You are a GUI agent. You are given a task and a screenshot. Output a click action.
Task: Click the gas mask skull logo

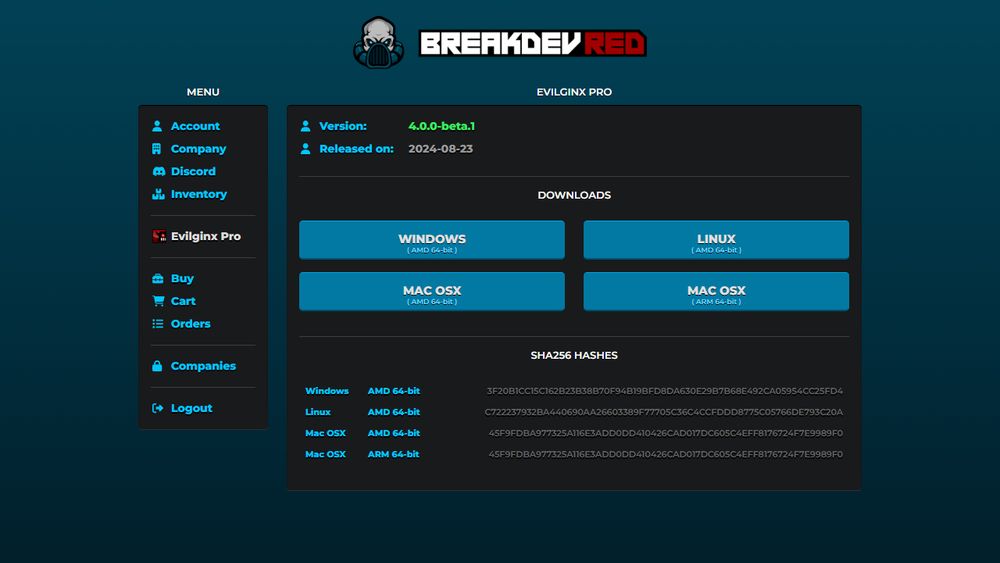(379, 42)
